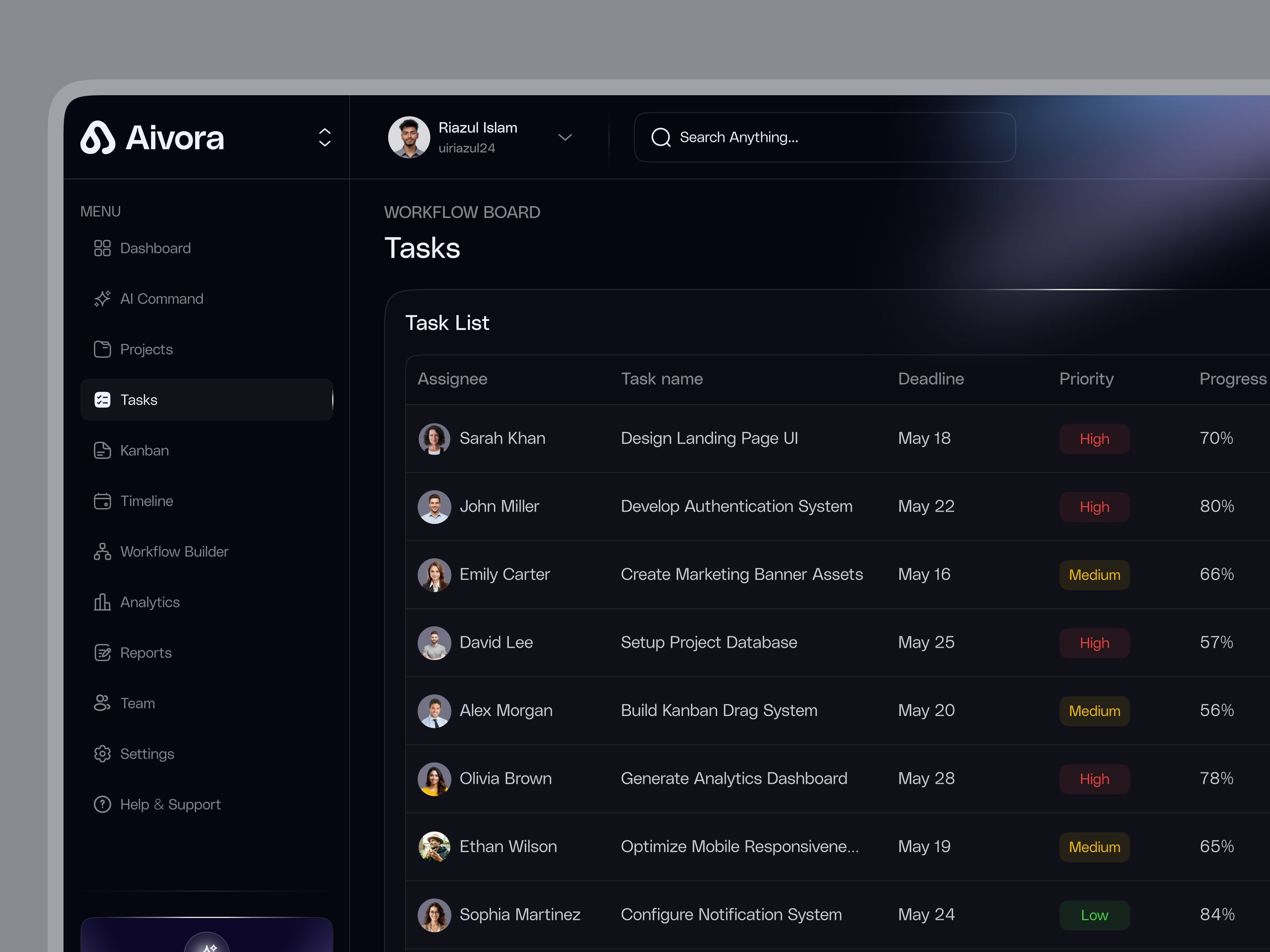Open the Build Kanban Drag System task
This screenshot has width=1270, height=952.
click(719, 710)
